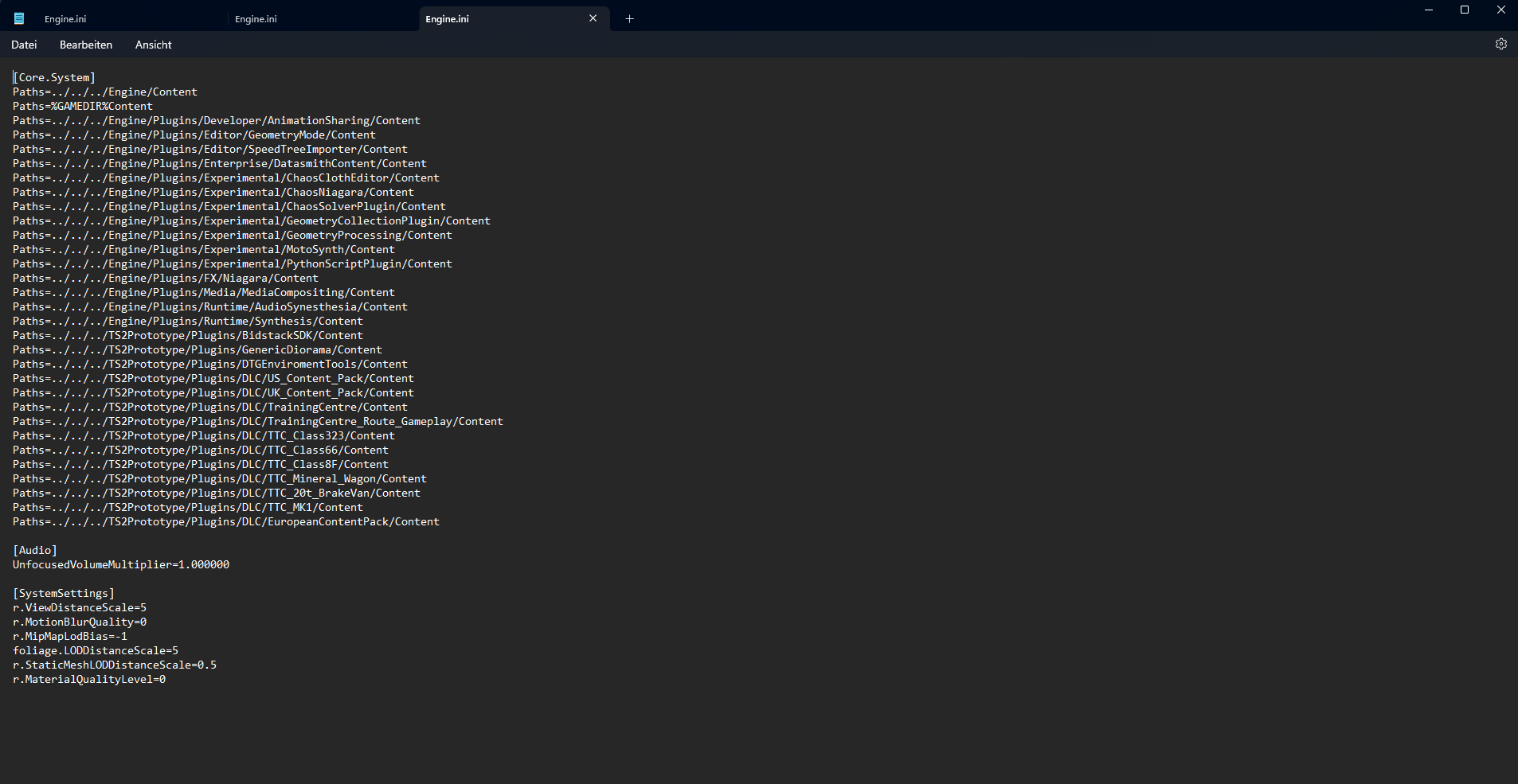
Task: Click the ChaosClothEditor path line
Action: [x=226, y=177]
